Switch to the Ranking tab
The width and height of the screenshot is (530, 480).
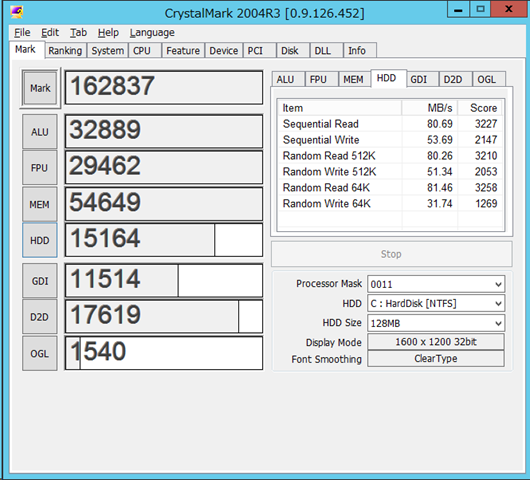(x=65, y=51)
